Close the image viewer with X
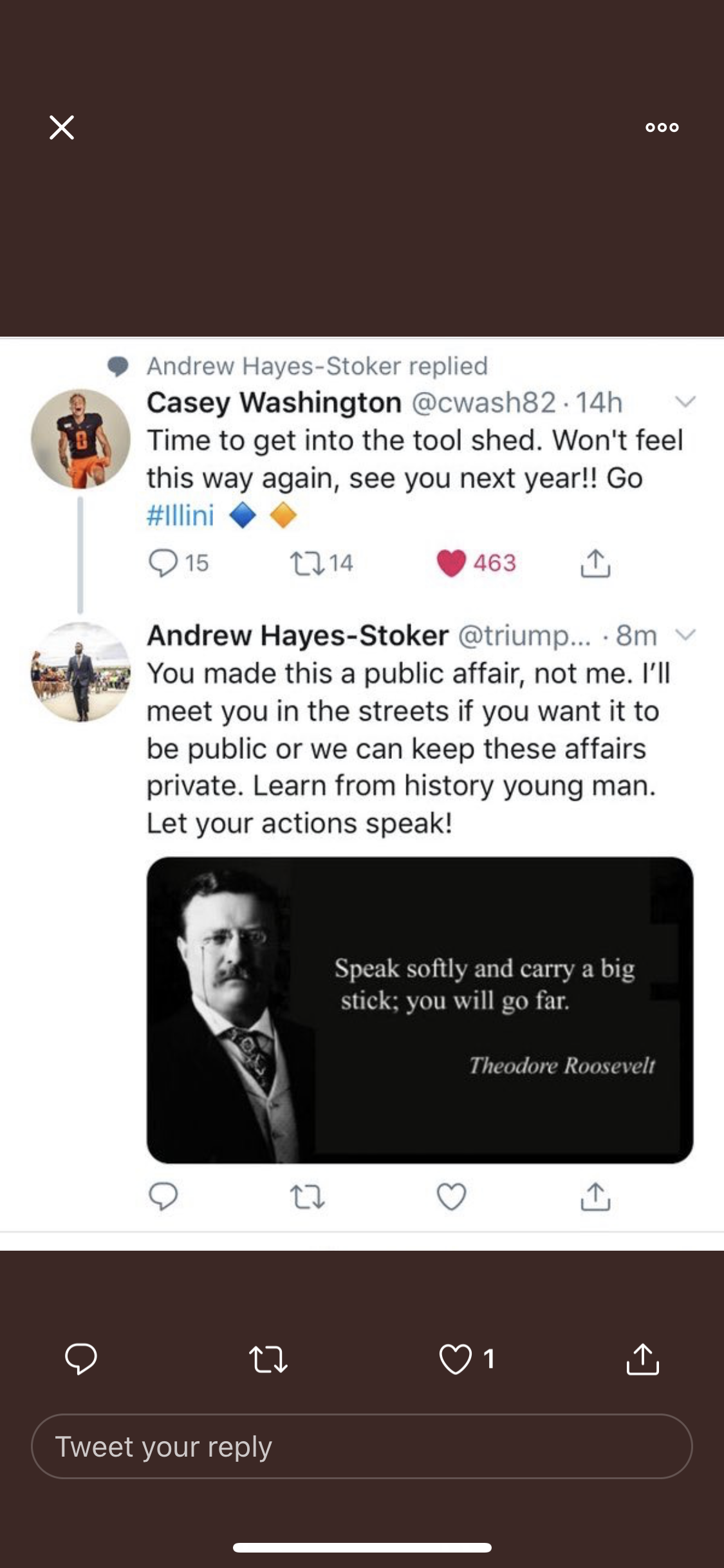The height and width of the screenshot is (1568, 724). pos(62,127)
